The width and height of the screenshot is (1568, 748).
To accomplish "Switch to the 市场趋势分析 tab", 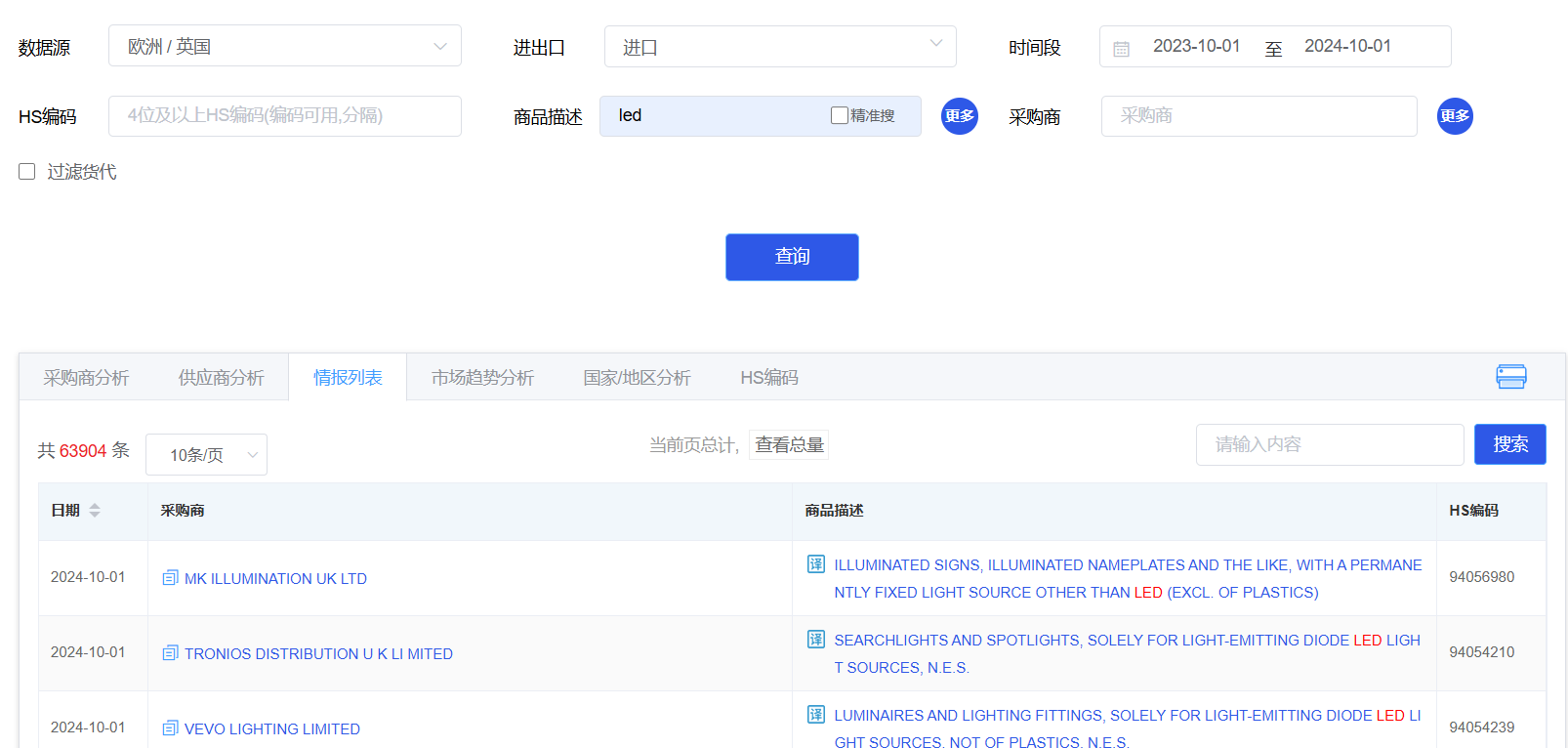I will (x=482, y=378).
